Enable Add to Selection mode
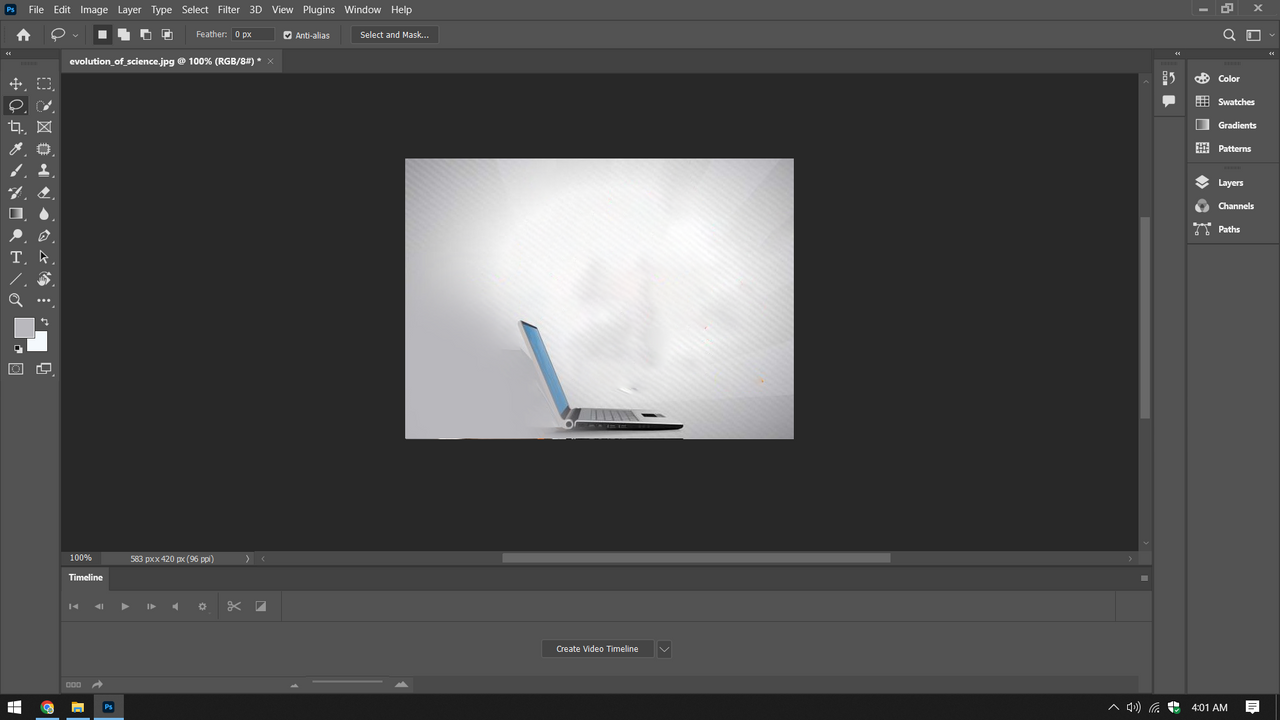Screen dimensions: 1280x720 123,34
